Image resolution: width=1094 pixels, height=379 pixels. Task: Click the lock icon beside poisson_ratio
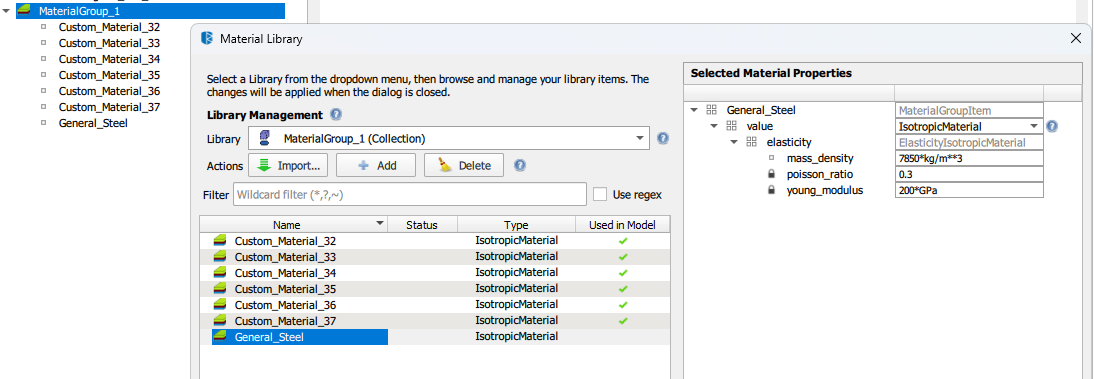(x=771, y=174)
